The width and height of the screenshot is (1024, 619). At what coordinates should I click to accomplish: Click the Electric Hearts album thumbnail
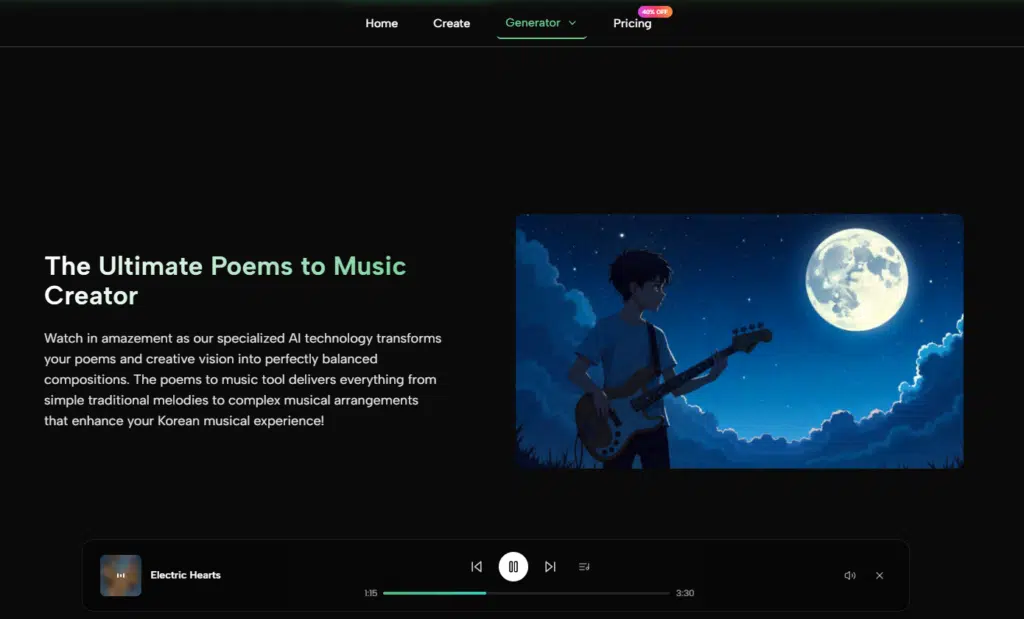click(x=121, y=575)
